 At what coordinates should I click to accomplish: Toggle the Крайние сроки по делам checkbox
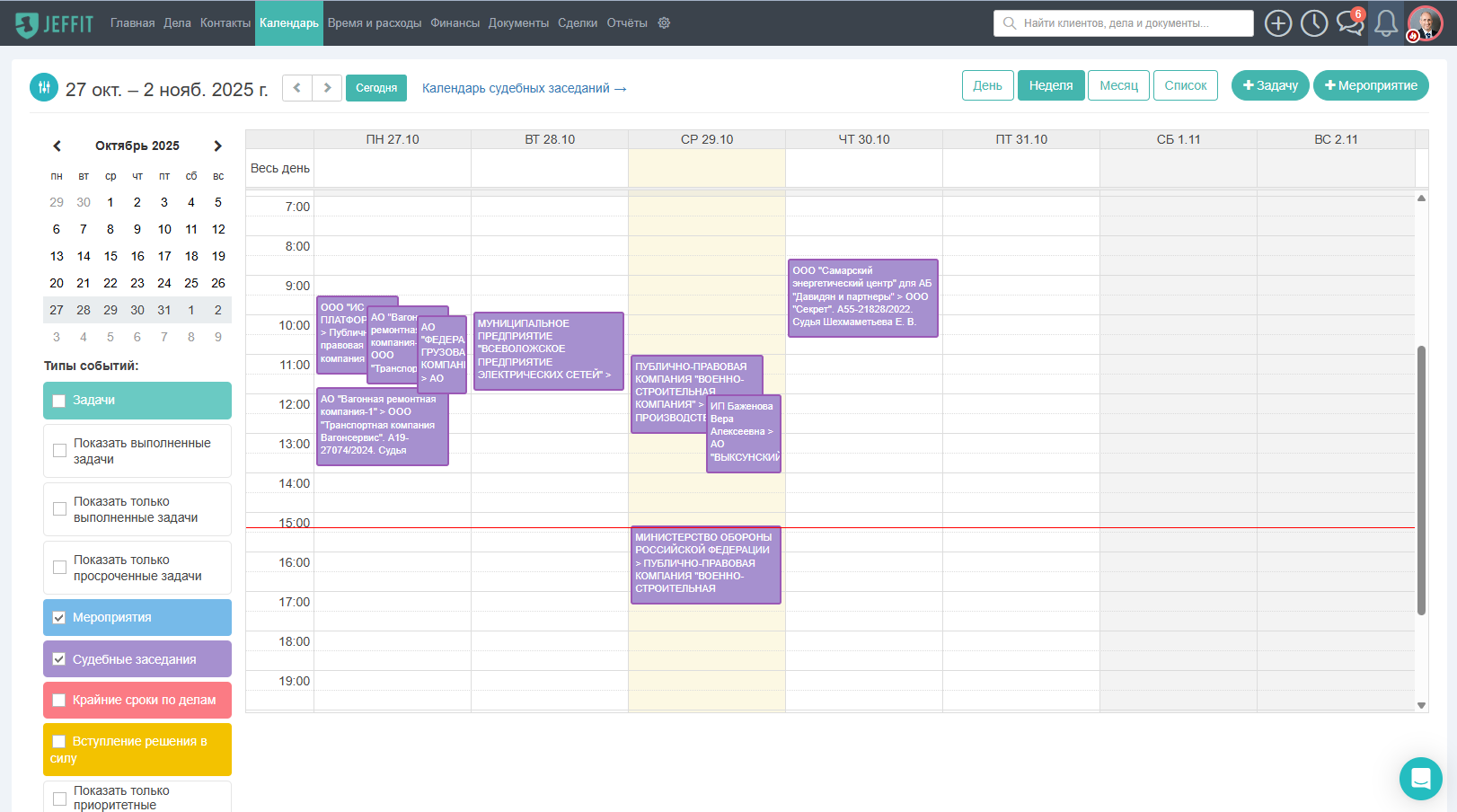59,701
